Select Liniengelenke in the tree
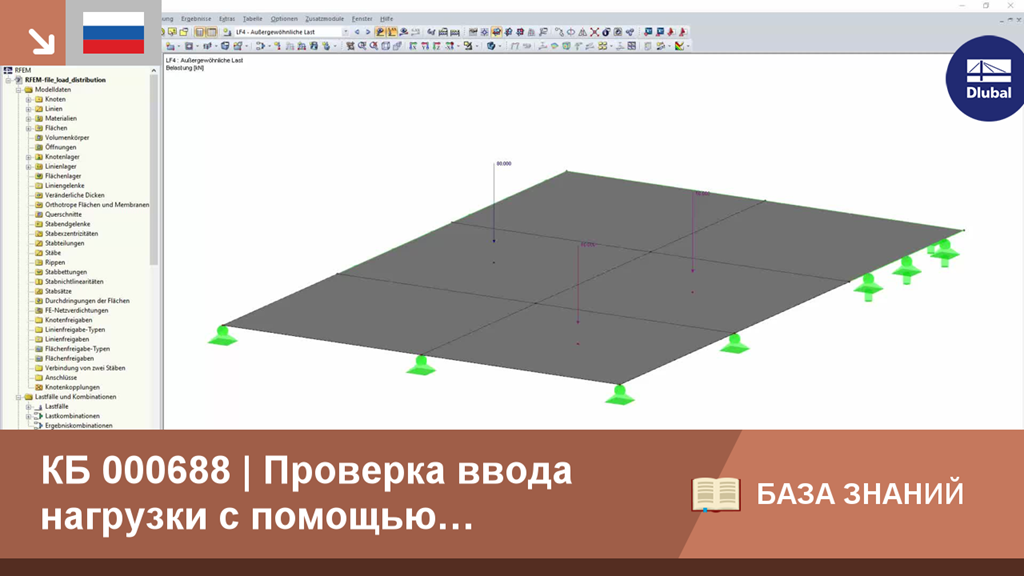The width and height of the screenshot is (1024, 576). 64,185
